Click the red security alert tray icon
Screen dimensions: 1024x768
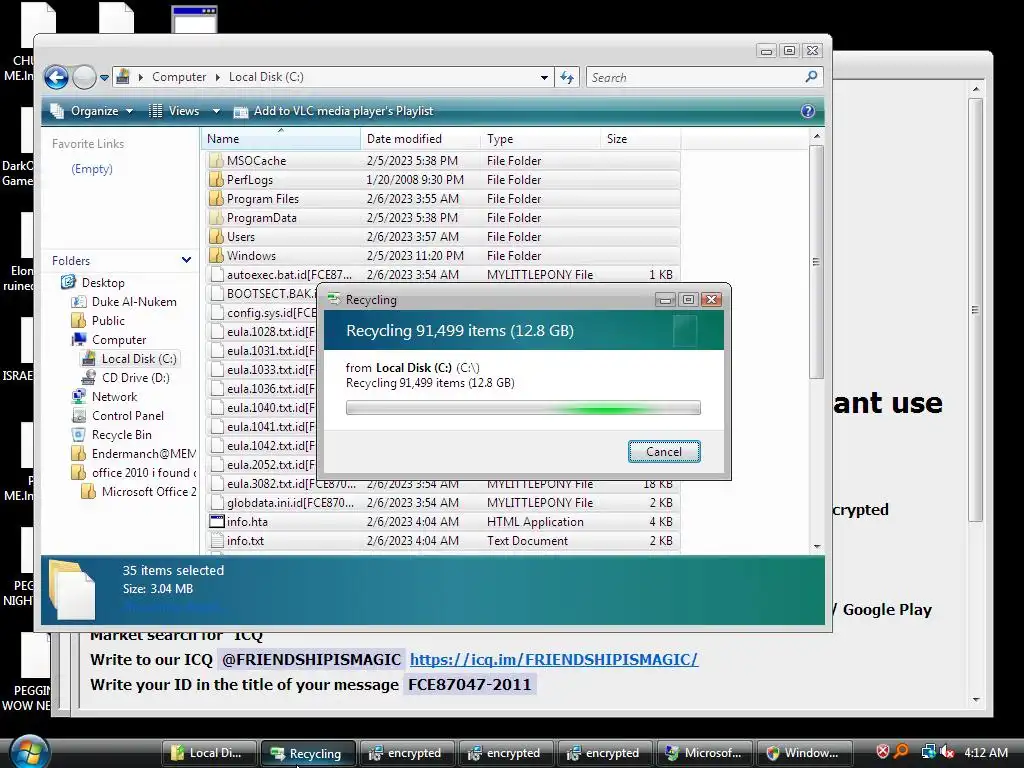882,752
